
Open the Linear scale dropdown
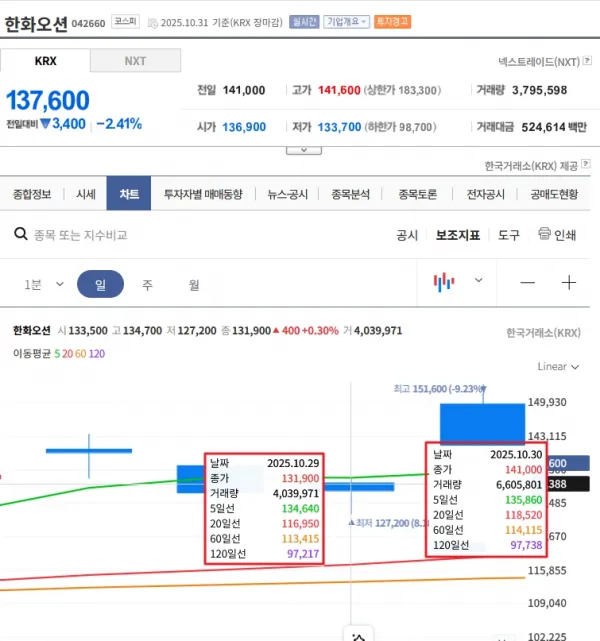[x=558, y=366]
